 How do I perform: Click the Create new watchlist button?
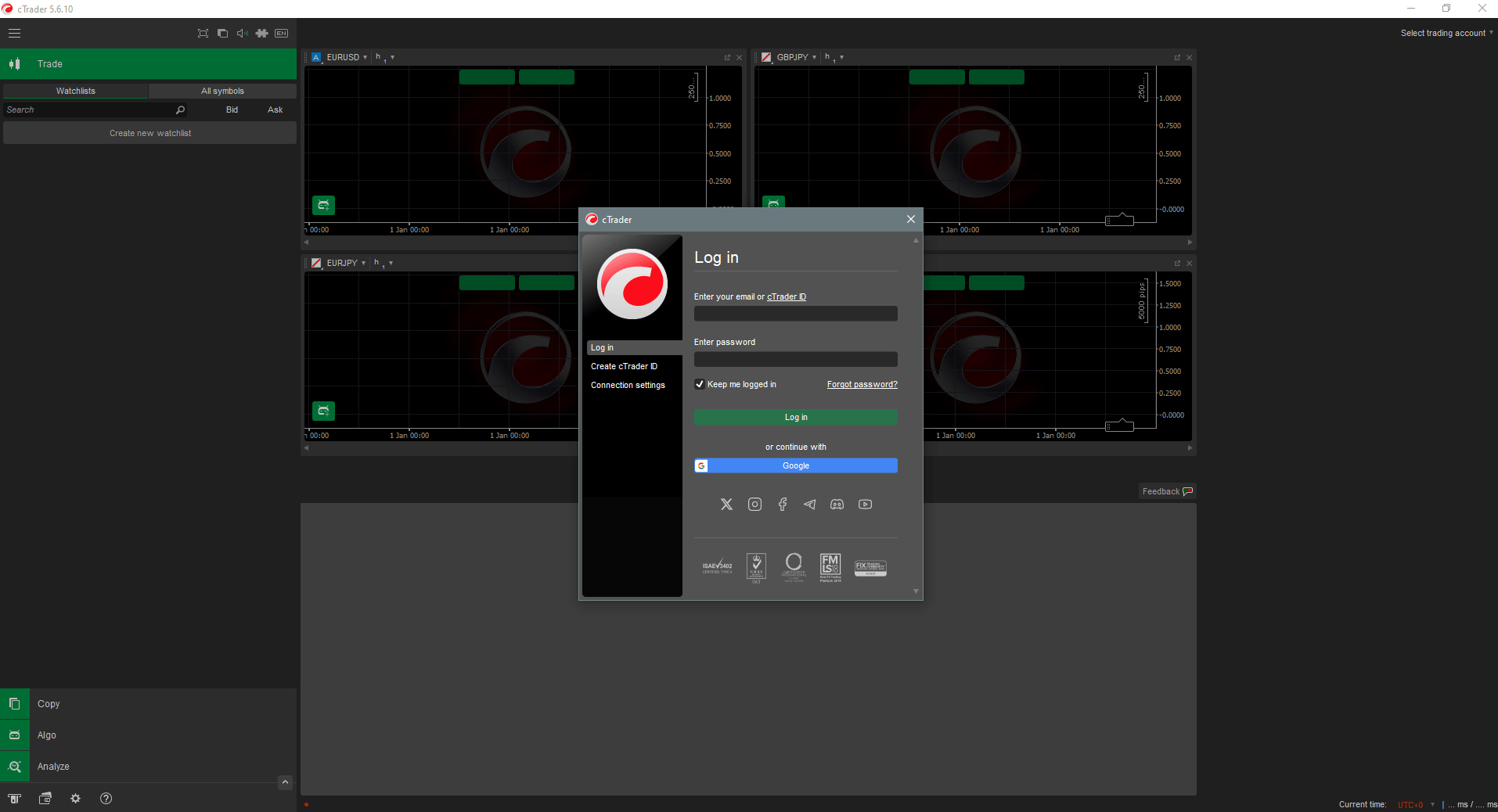click(150, 133)
